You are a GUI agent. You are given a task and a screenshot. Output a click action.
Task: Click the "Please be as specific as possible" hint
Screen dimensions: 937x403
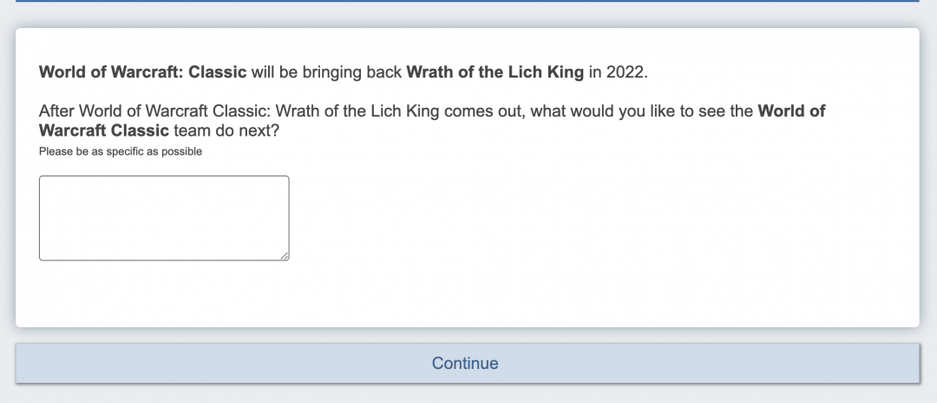pos(120,152)
